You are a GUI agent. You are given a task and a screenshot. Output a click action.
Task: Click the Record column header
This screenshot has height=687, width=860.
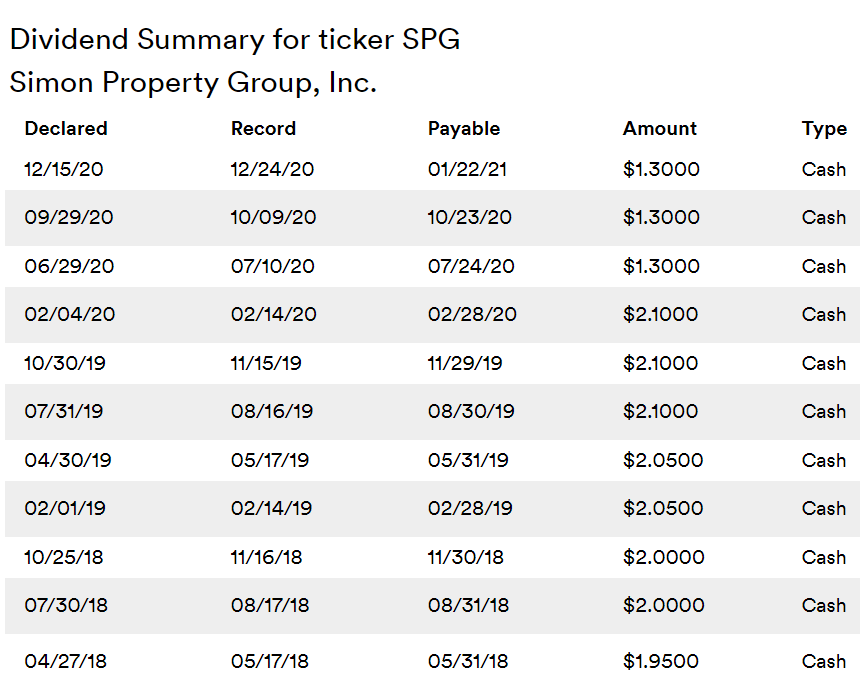coord(263,129)
